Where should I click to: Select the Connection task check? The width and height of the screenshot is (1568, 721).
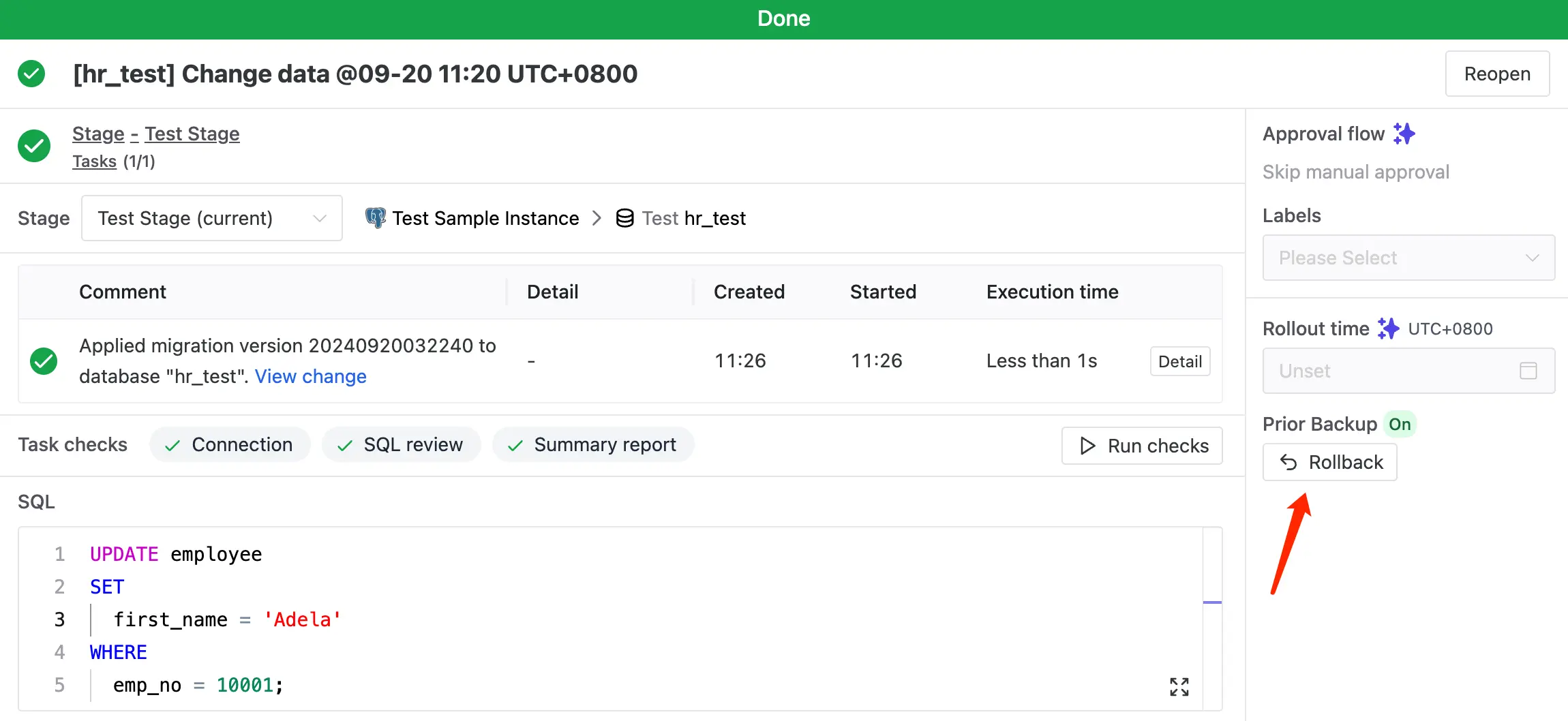pos(230,444)
